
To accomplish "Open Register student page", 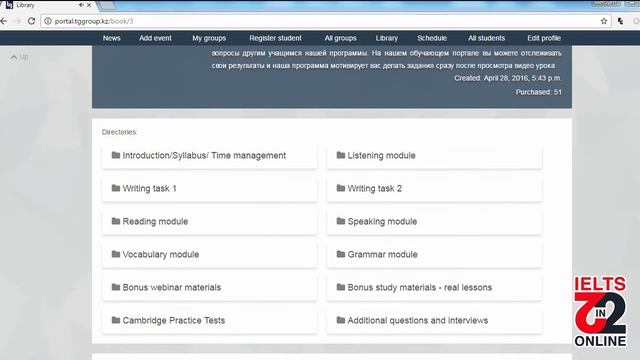I will click(x=276, y=38).
